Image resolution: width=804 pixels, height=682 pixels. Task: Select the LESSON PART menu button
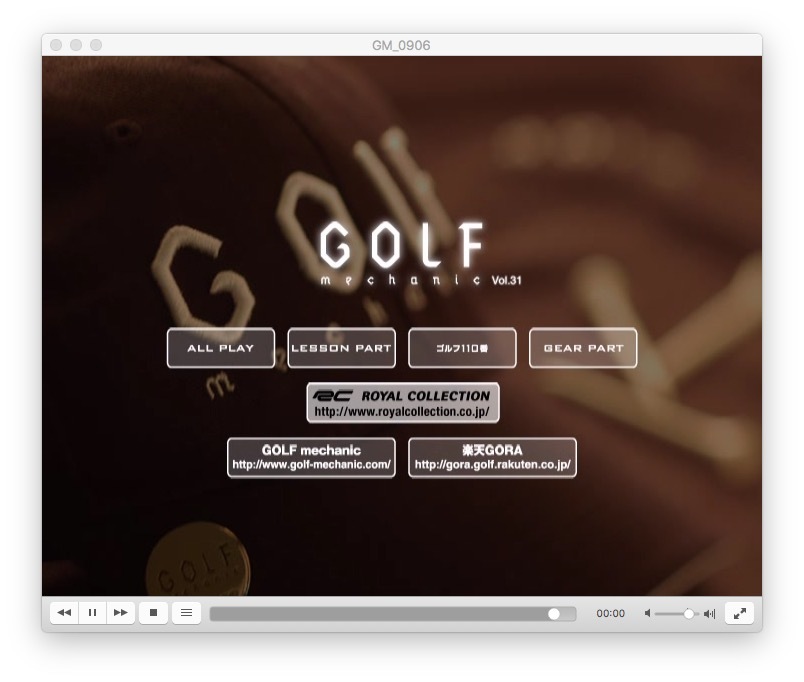pos(341,348)
